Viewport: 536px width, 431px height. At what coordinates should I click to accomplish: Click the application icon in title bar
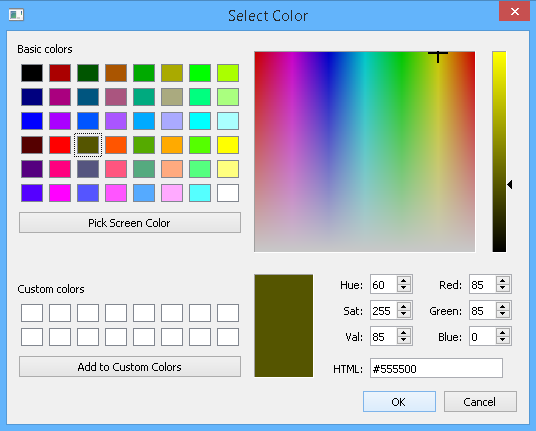[x=16, y=15]
